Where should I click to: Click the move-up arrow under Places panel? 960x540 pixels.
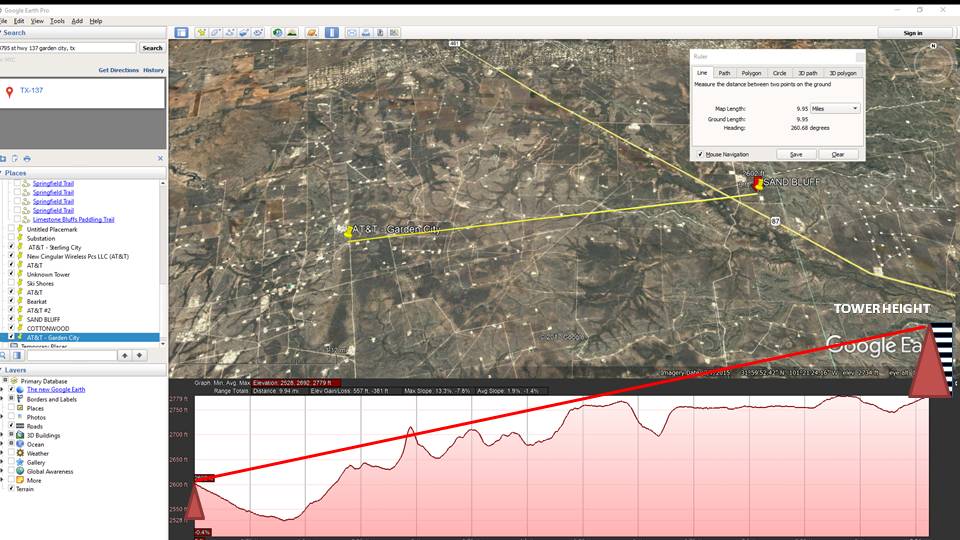pyautogui.click(x=125, y=355)
